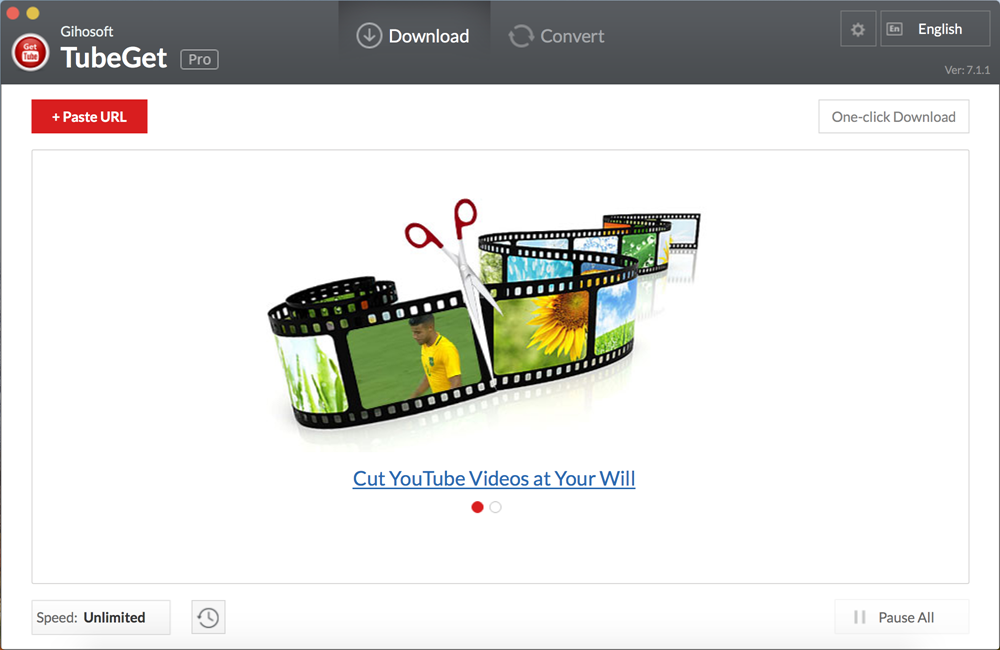Viewport: 1000px width, 650px height.
Task: Click the TubeGet red logo icon
Action: pos(30,52)
